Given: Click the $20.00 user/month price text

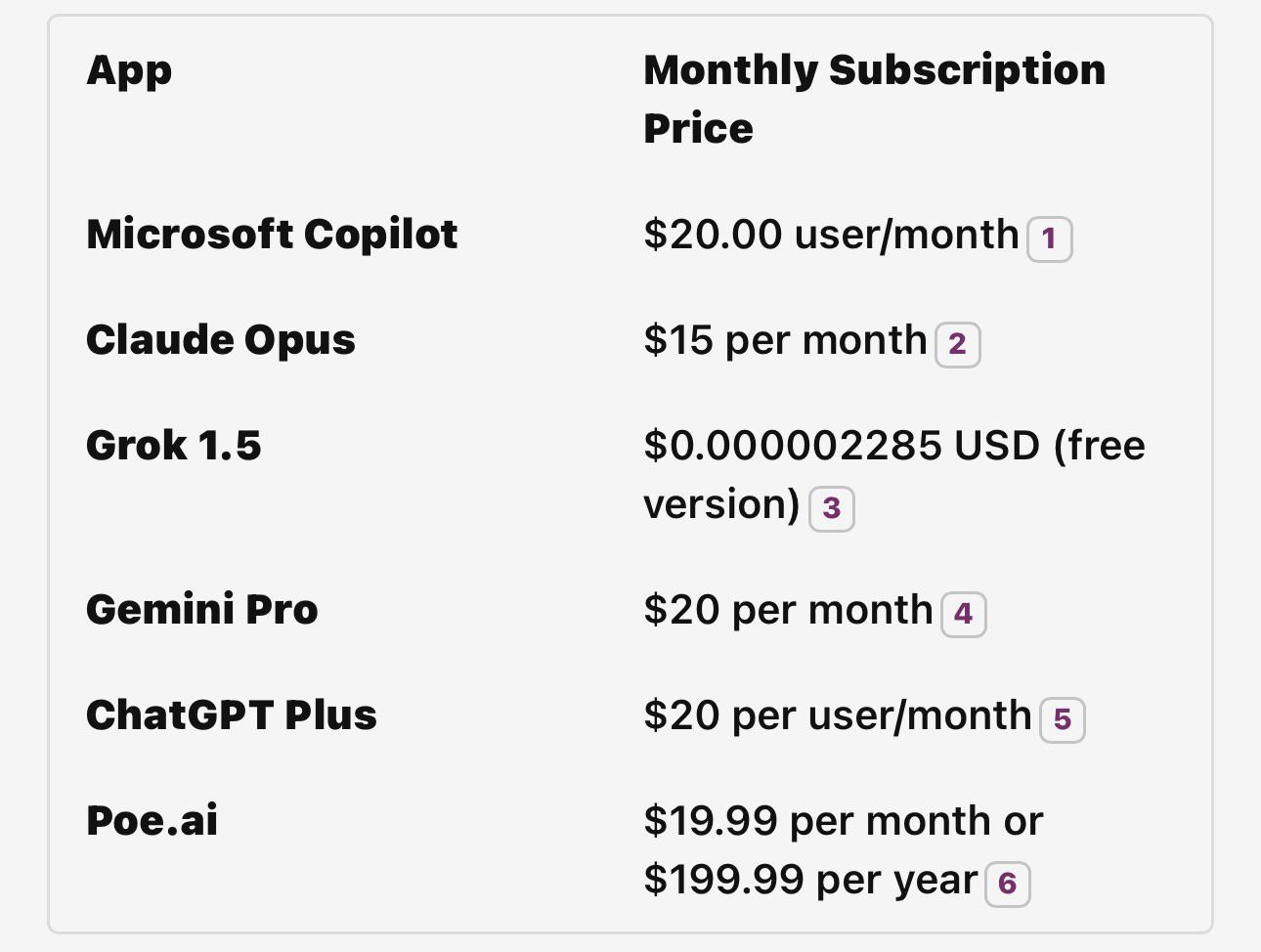Looking at the screenshot, I should point(831,235).
